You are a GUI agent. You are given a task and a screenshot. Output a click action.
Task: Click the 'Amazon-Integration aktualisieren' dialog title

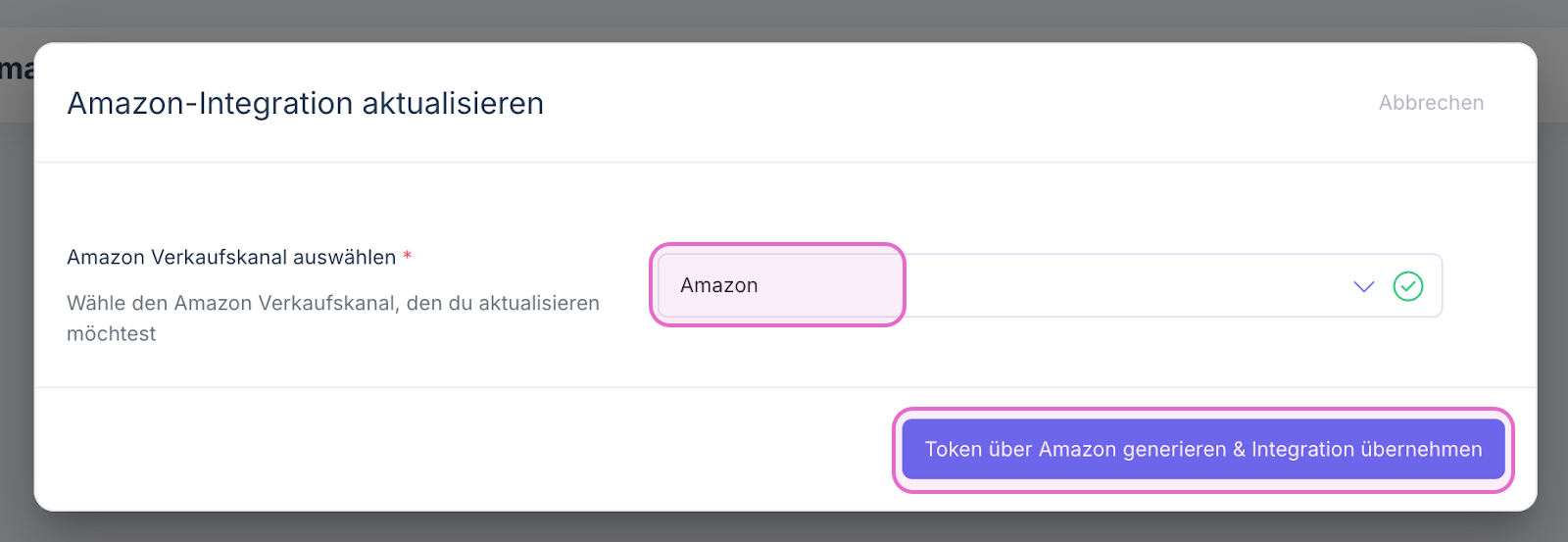coord(305,103)
